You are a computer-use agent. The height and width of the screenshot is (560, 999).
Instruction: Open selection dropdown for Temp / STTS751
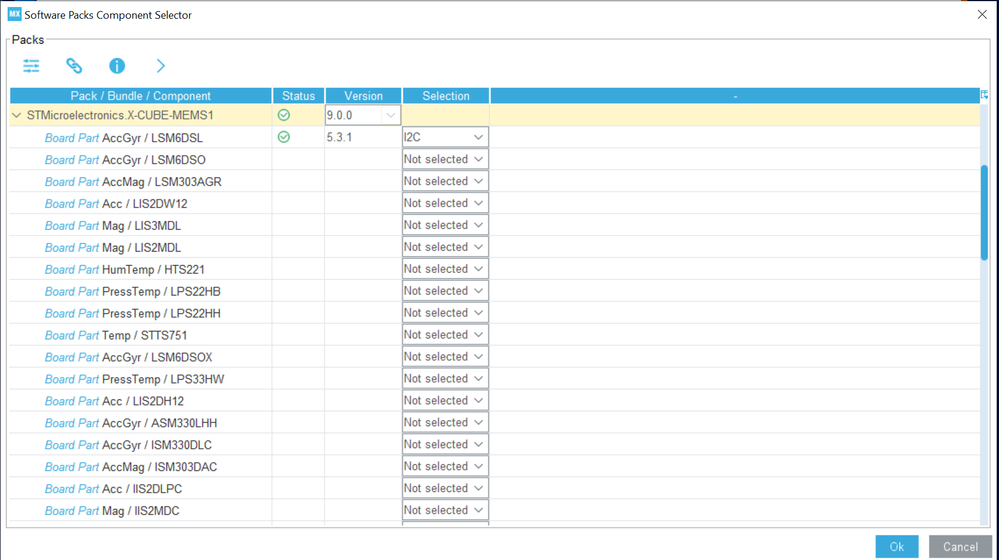pyautogui.click(x=445, y=335)
